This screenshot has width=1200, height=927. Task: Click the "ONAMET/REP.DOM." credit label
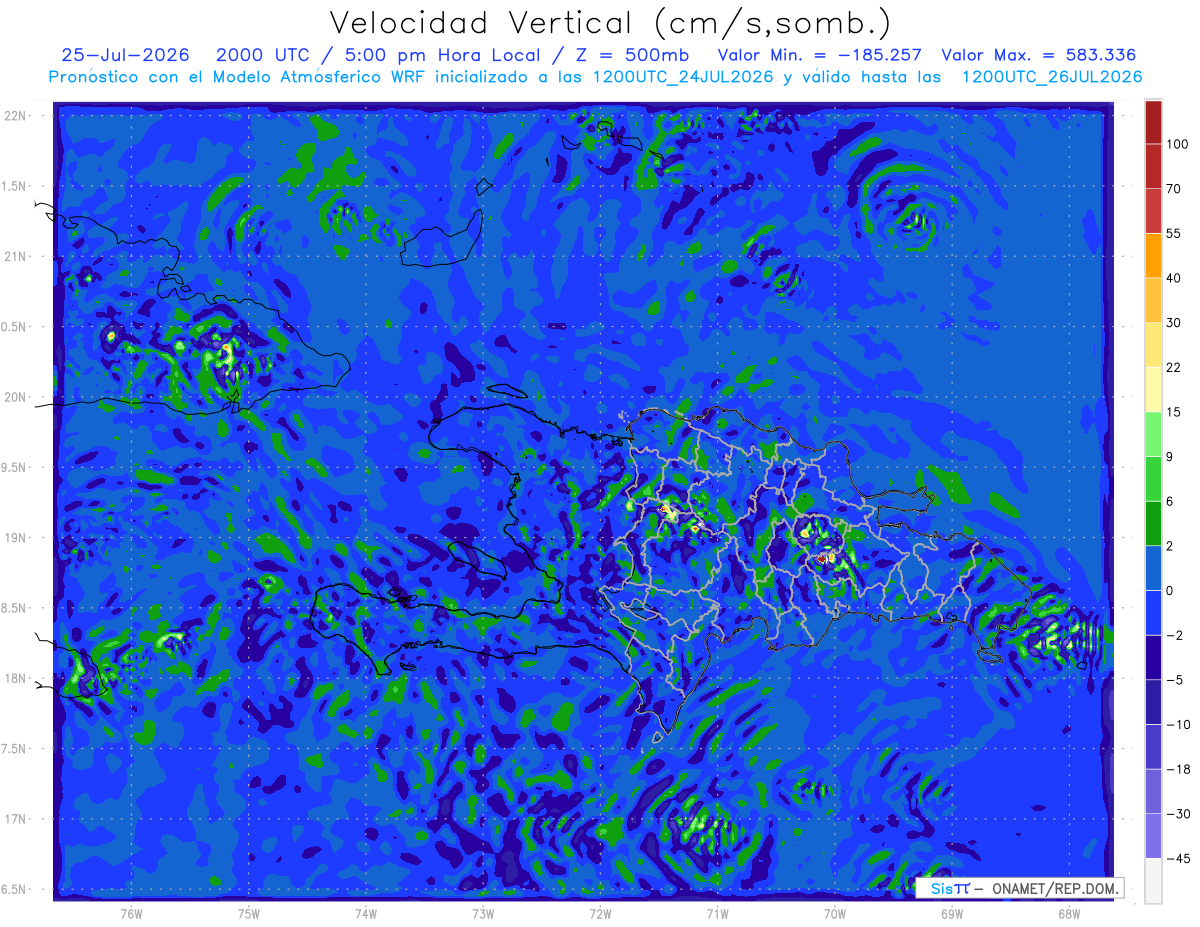tap(1053, 888)
